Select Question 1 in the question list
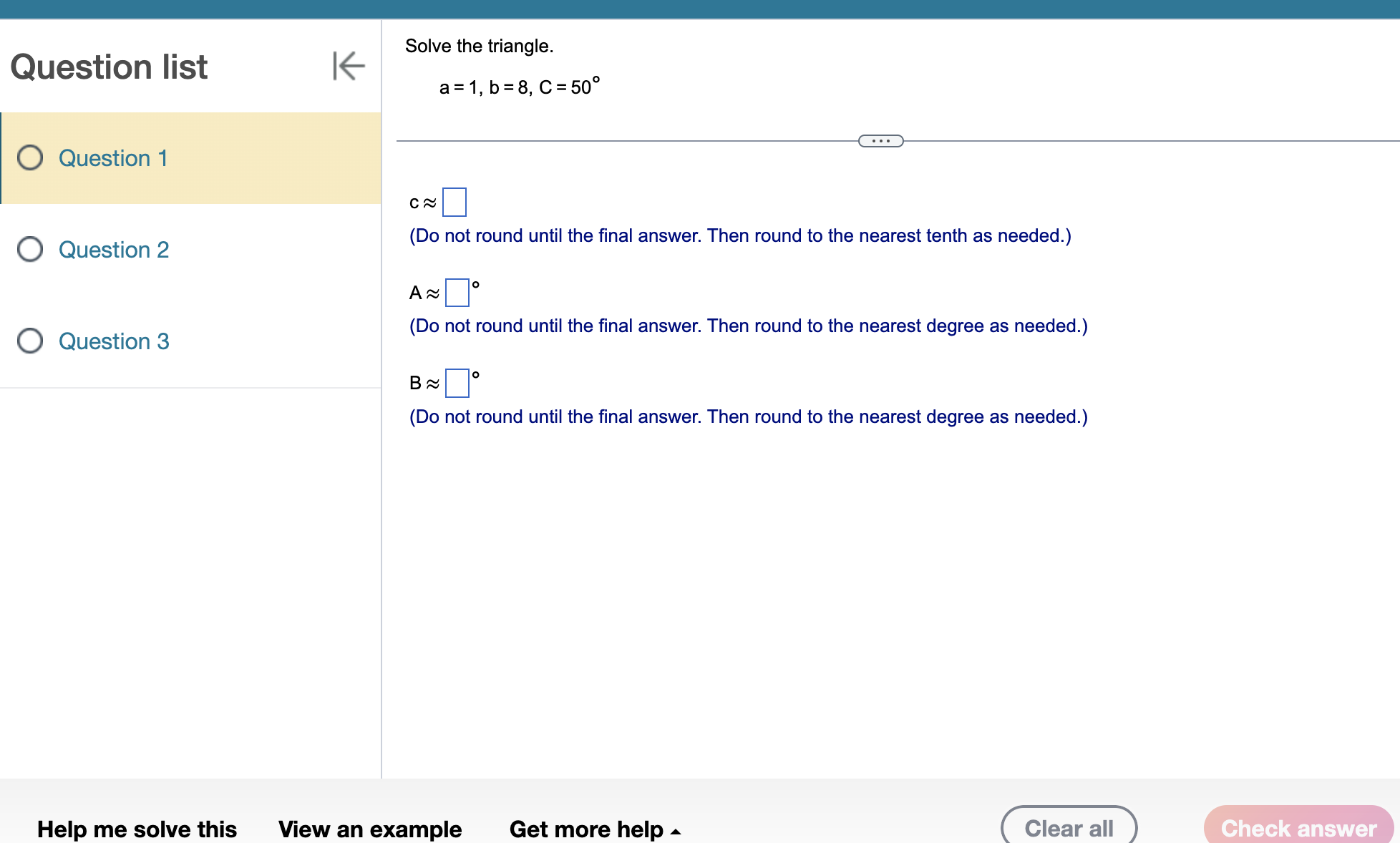1400x843 pixels. pos(112,158)
